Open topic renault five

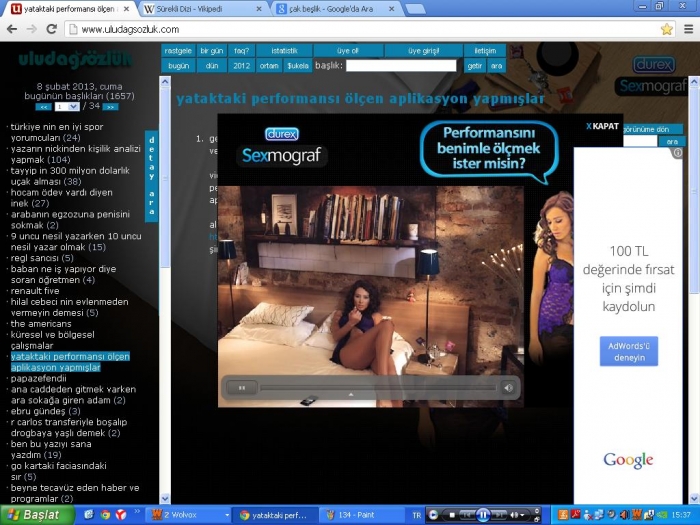35,291
